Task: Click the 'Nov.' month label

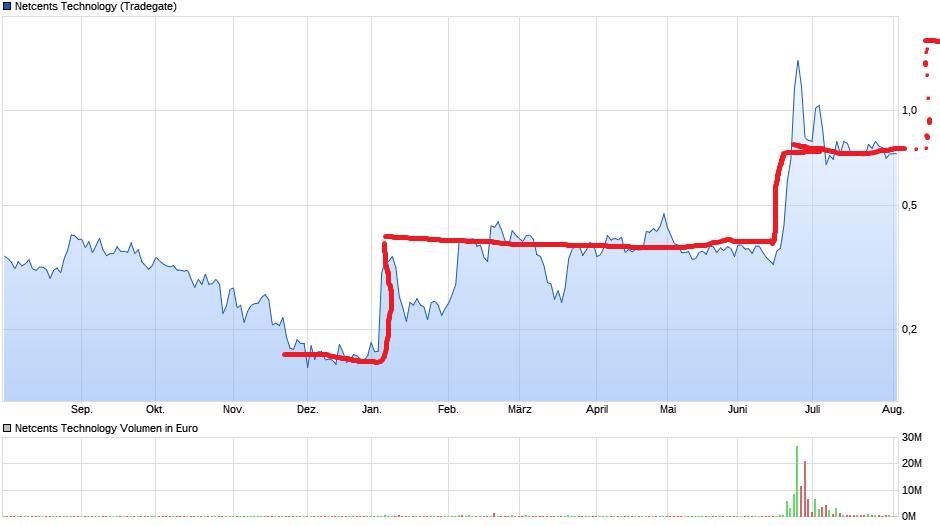Action: click(x=234, y=410)
